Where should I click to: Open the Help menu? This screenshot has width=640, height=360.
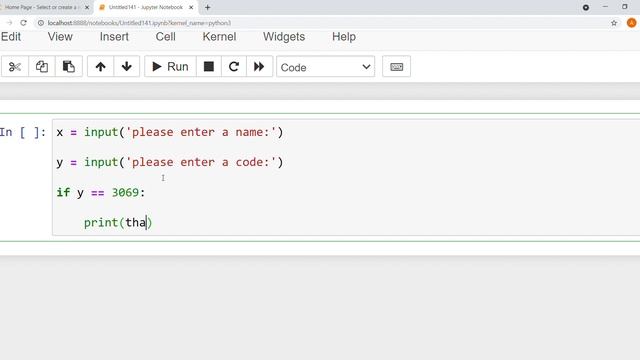tap(344, 37)
